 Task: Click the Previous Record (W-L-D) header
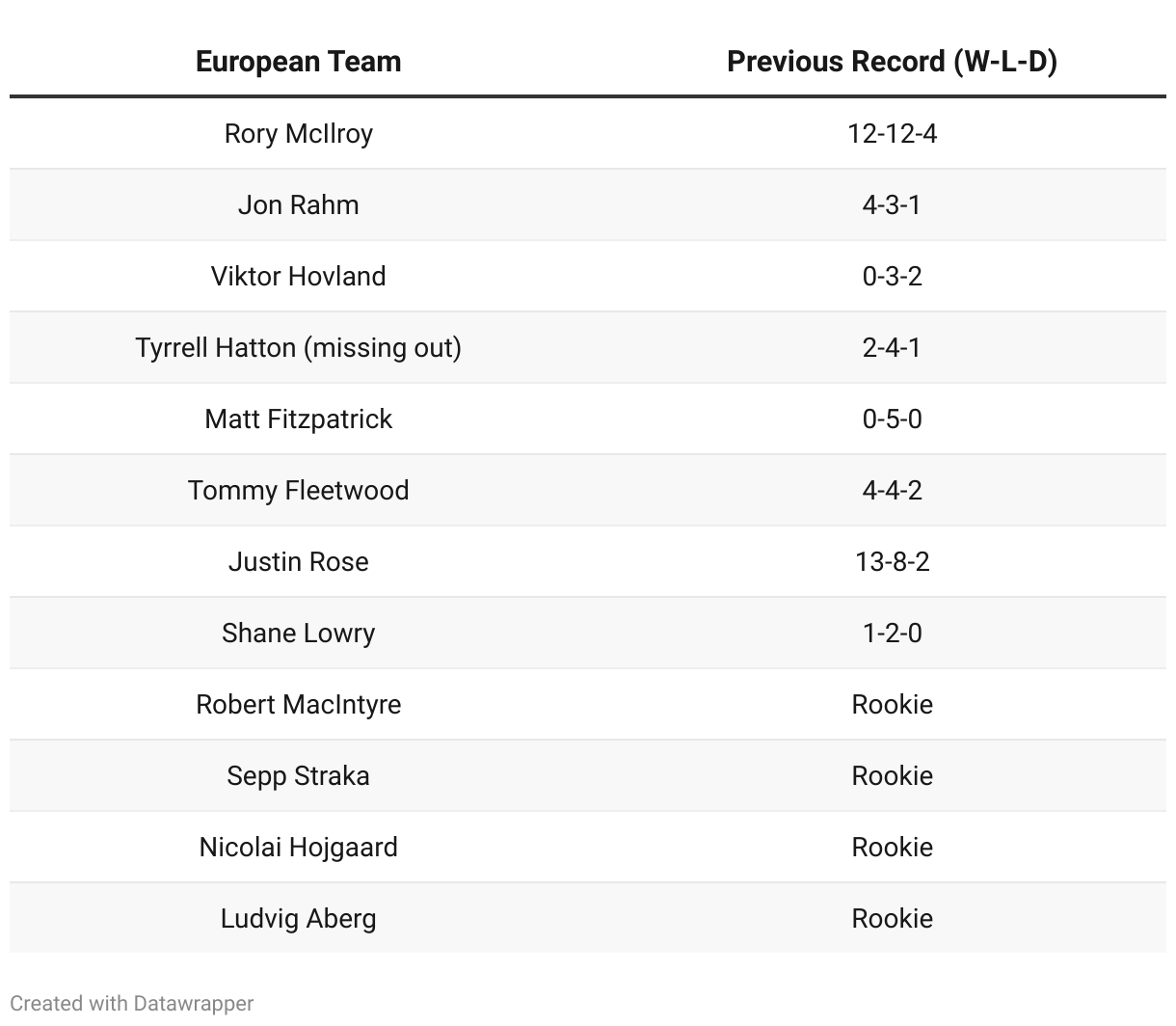click(x=892, y=62)
